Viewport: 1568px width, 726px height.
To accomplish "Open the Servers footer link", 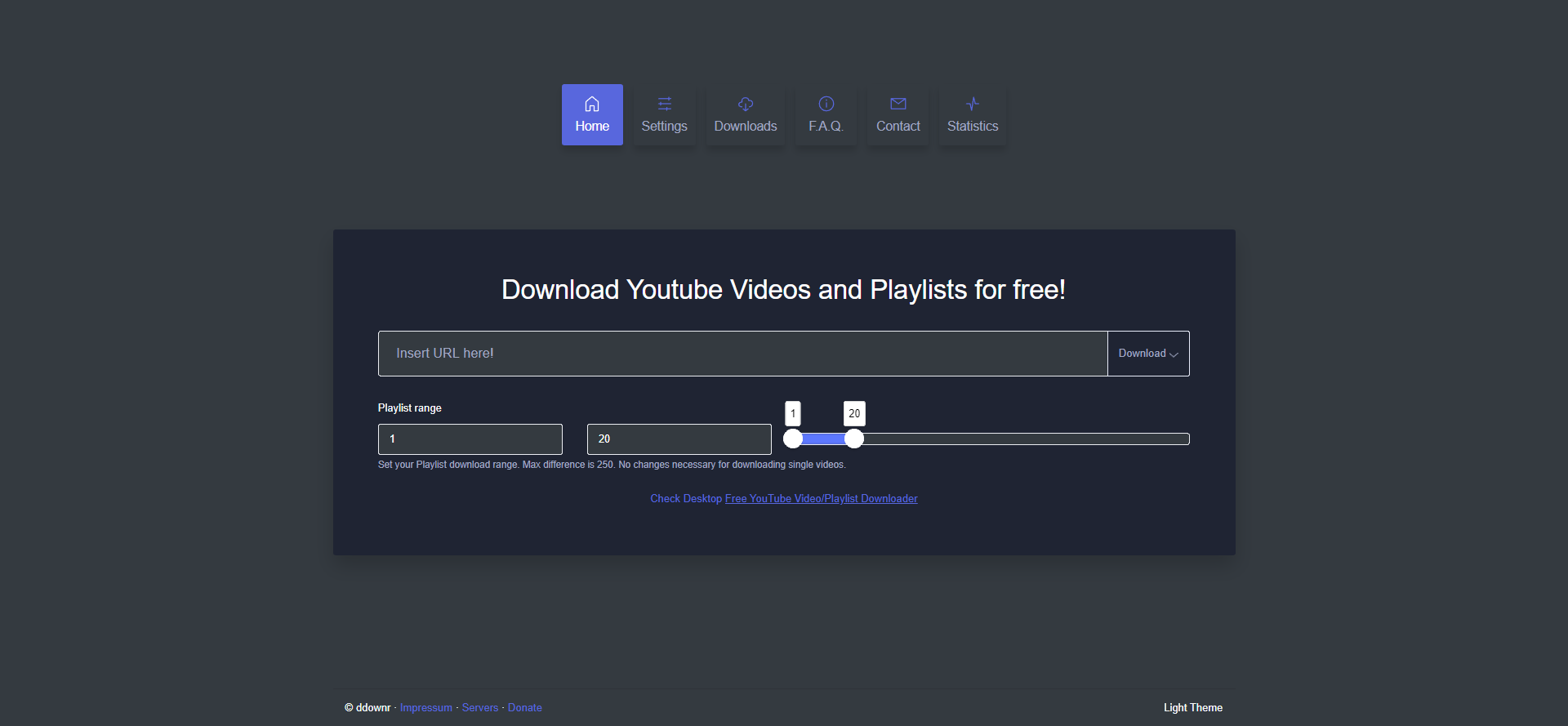I will tap(480, 708).
